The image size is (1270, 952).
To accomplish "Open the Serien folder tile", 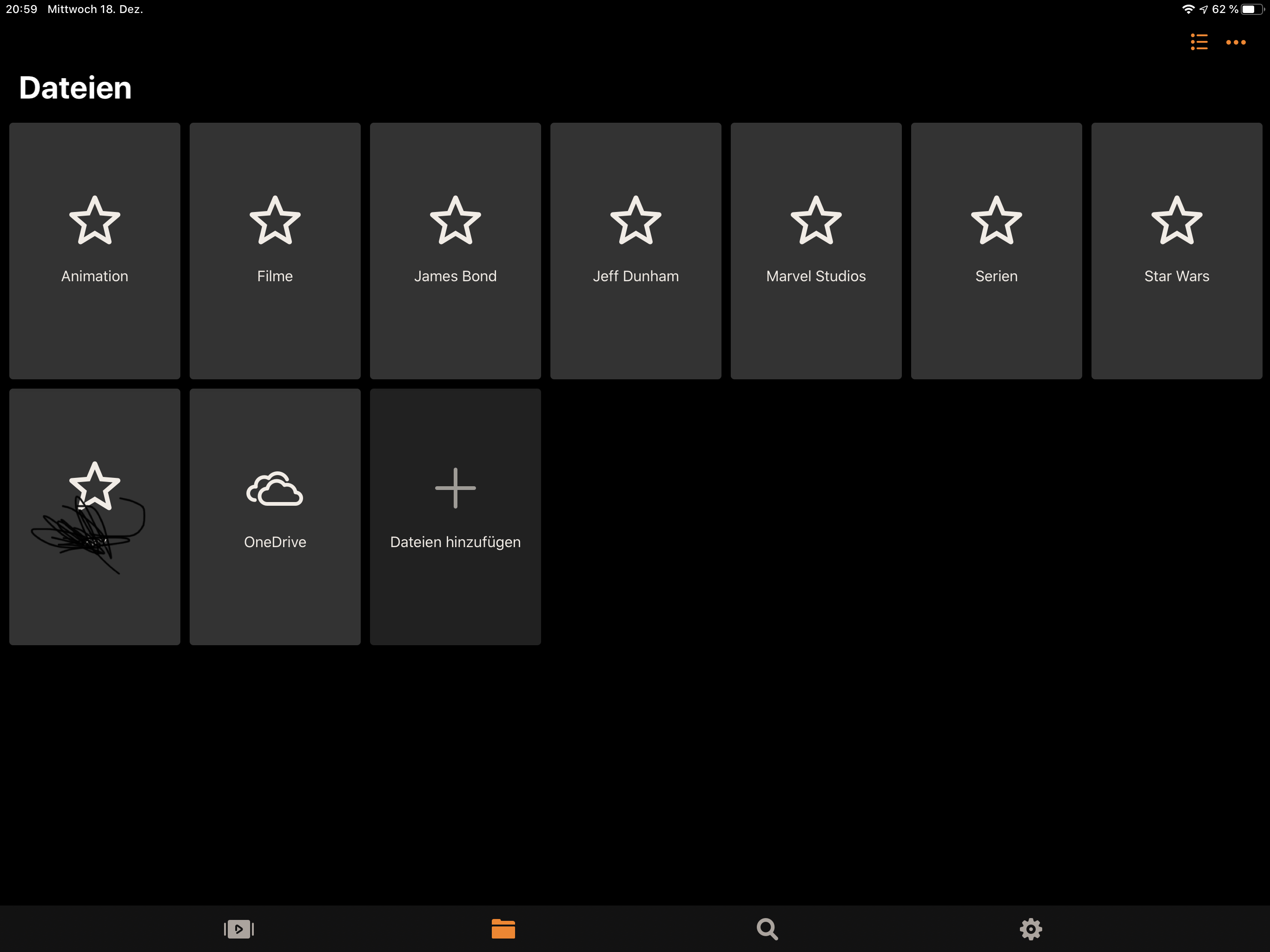I will tap(996, 251).
